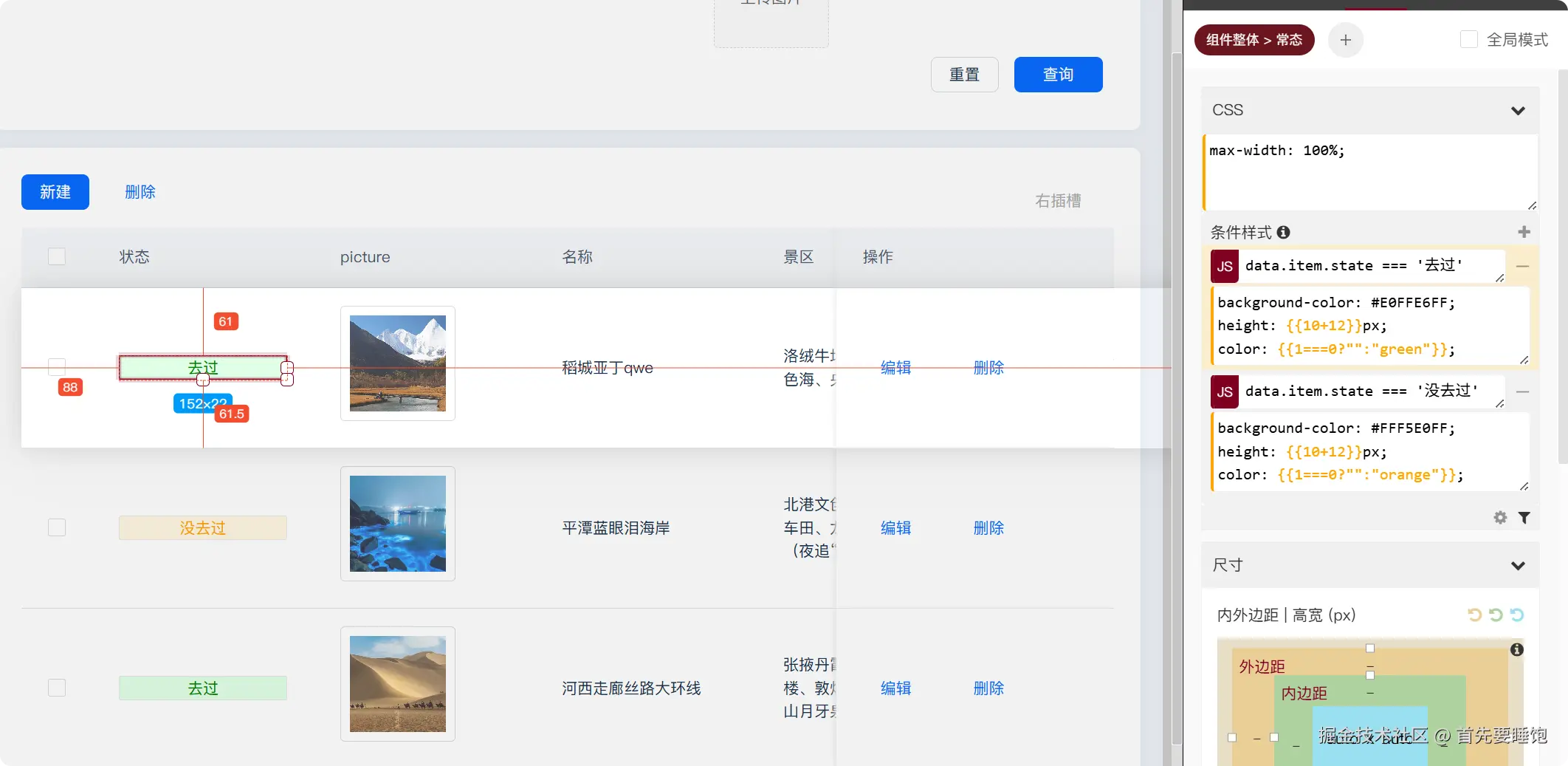This screenshot has height=766, width=1568.
Task: Remove the '去过' condition with its minus icon
Action: (x=1522, y=266)
